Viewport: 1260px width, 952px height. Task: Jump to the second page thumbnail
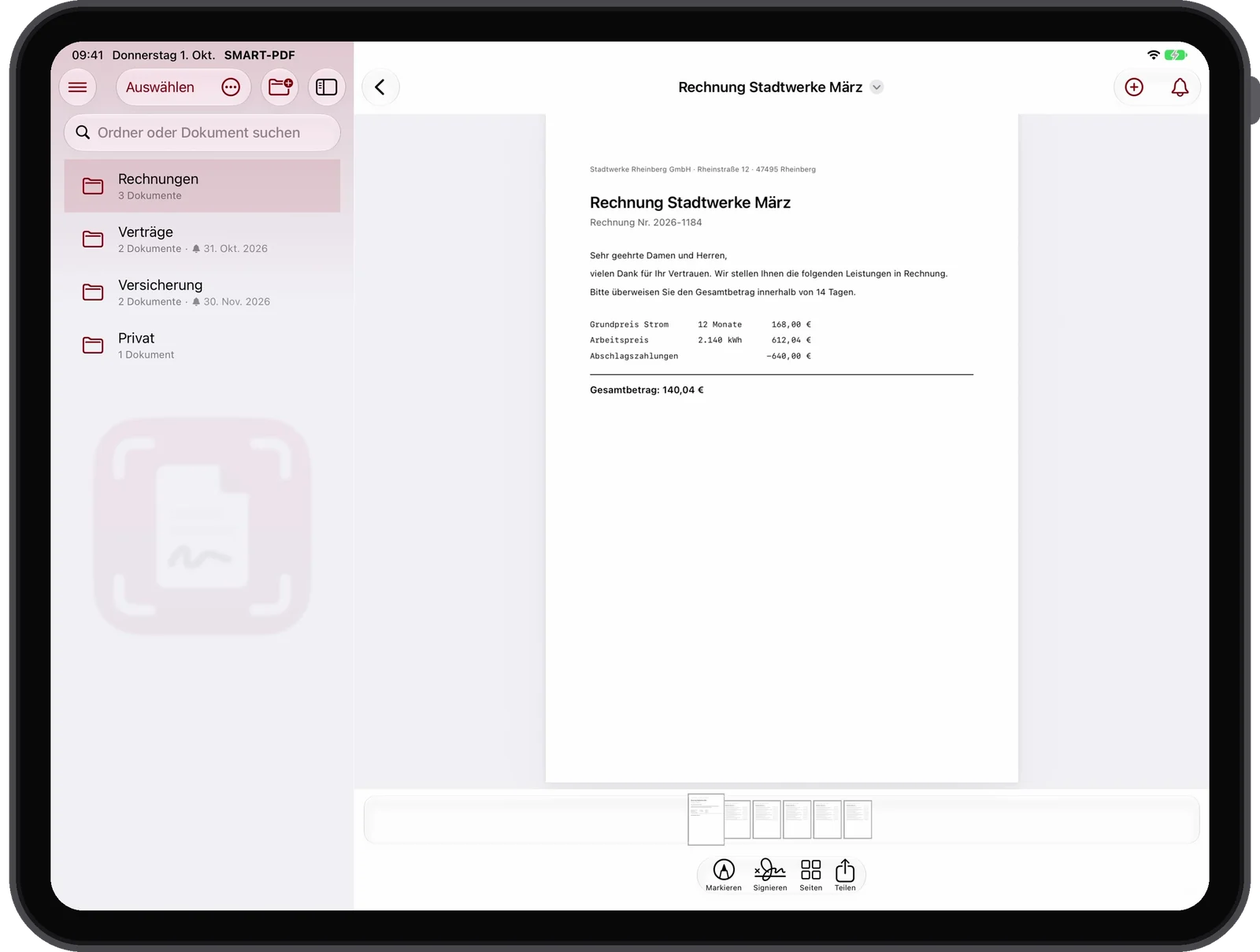[738, 820]
